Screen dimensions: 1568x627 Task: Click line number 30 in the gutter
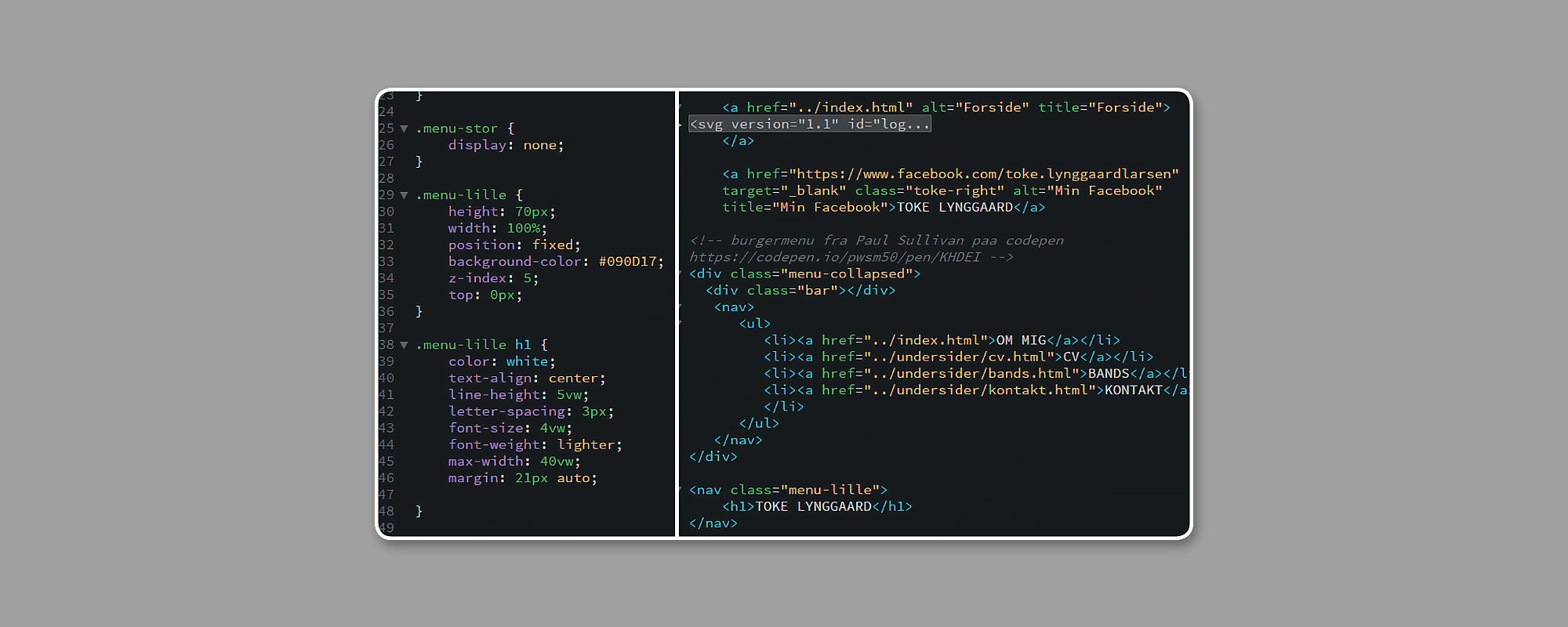coord(387,212)
